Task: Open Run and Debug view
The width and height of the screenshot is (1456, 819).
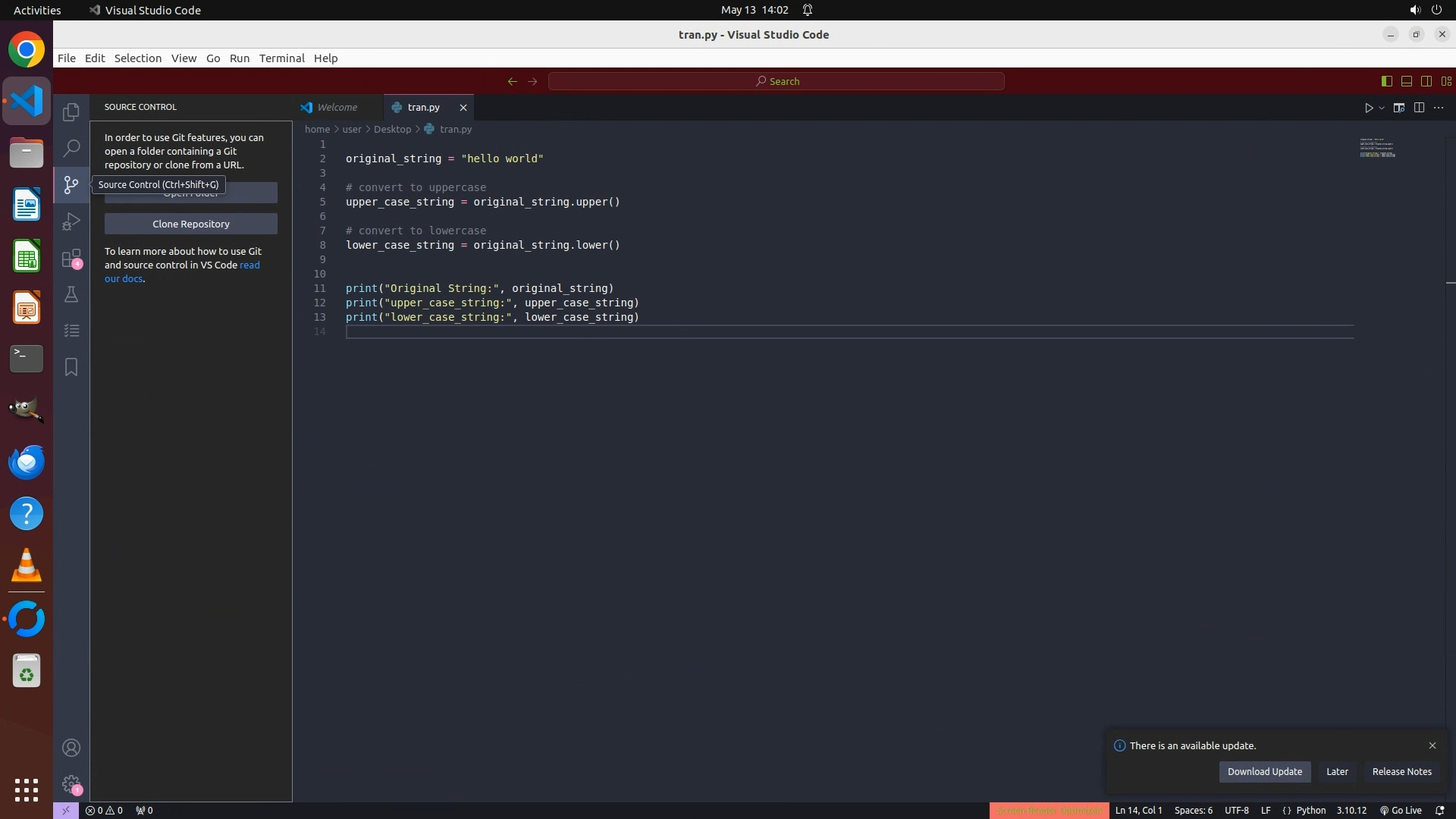Action: (x=71, y=221)
